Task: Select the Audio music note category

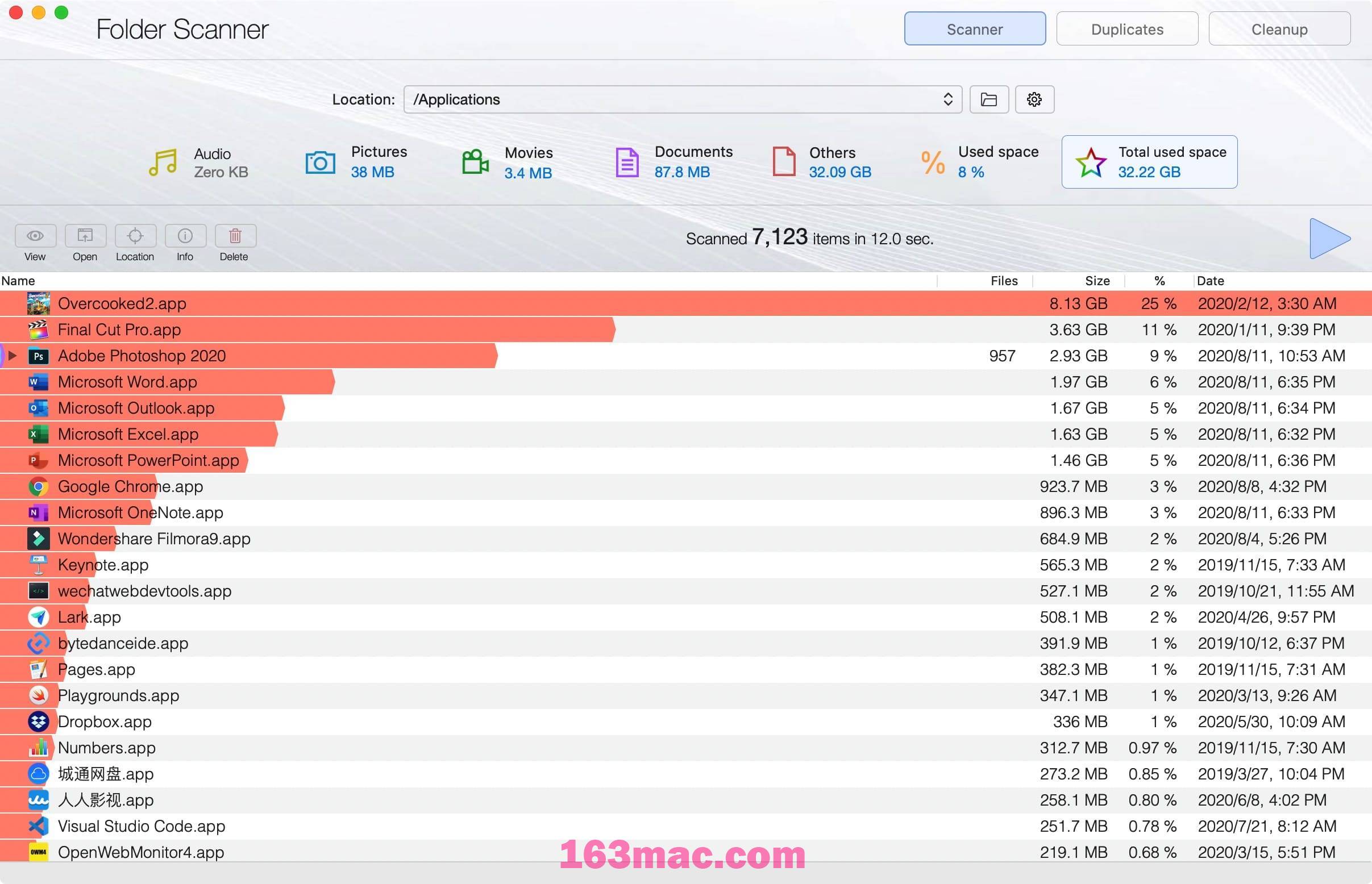Action: click(163, 162)
